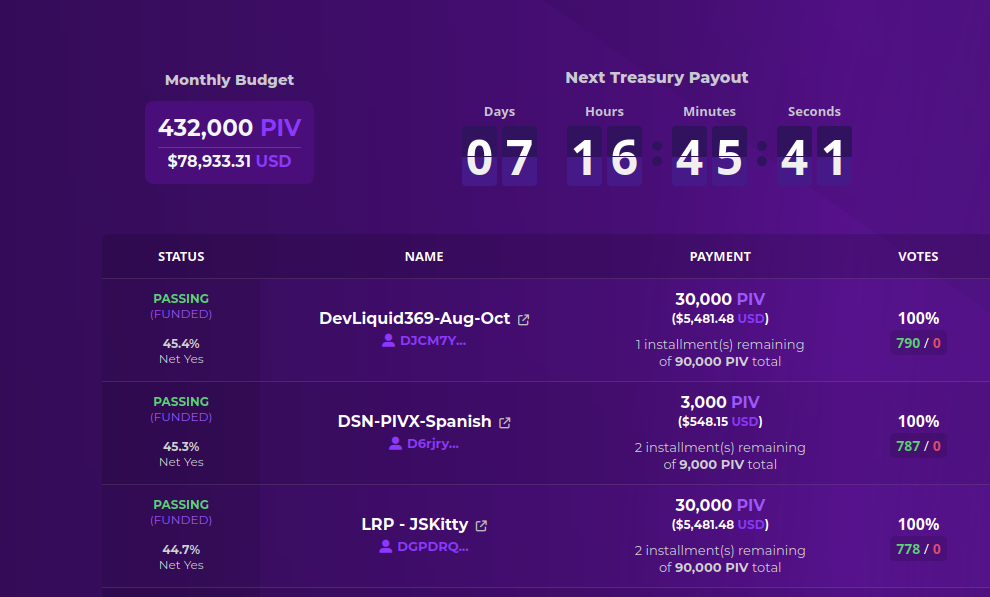Click PASSING status in LRP - JSKitty row
990x597 pixels.
point(181,504)
